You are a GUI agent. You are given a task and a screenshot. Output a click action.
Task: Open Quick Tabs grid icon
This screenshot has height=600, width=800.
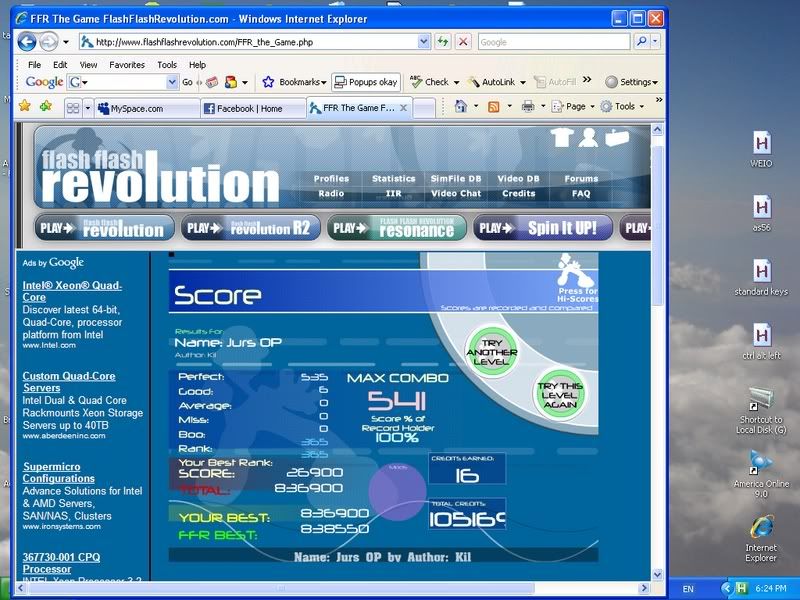click(73, 108)
